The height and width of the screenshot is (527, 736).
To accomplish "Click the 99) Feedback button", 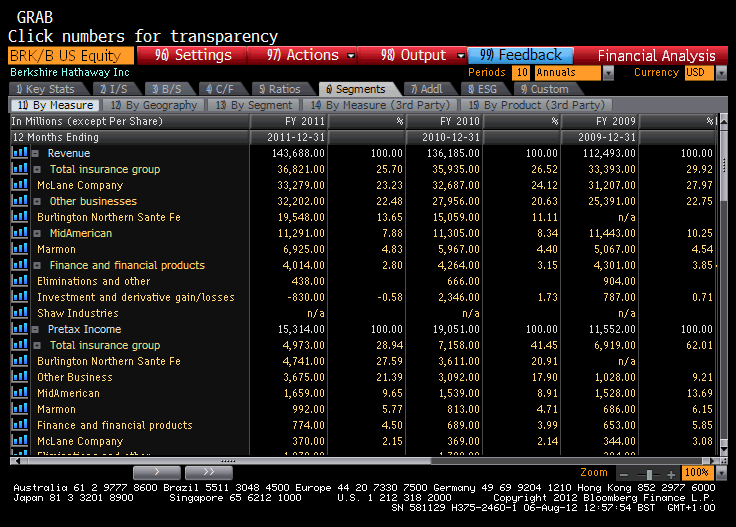I will point(520,55).
